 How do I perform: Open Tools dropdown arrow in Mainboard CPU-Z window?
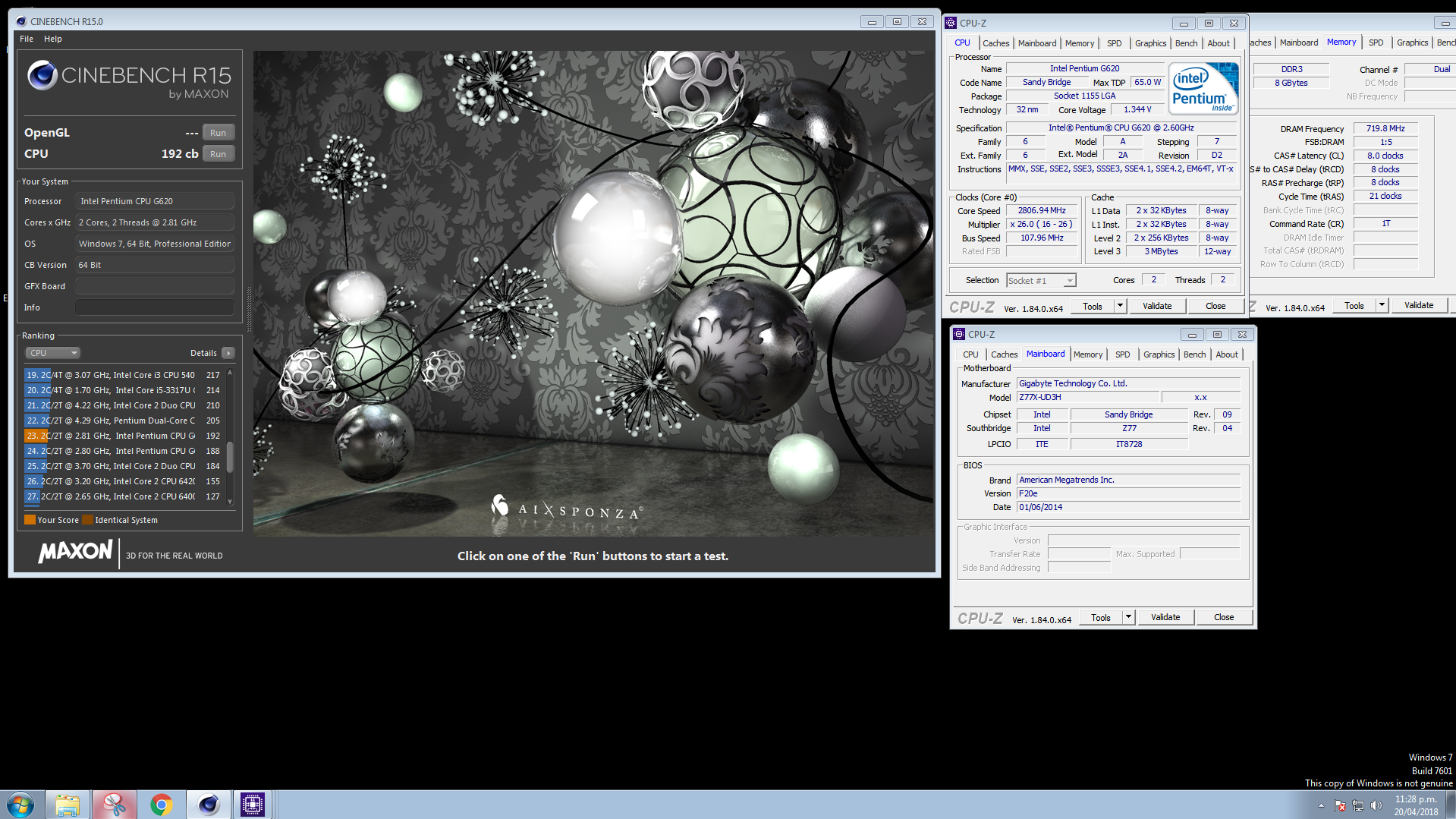(1128, 617)
